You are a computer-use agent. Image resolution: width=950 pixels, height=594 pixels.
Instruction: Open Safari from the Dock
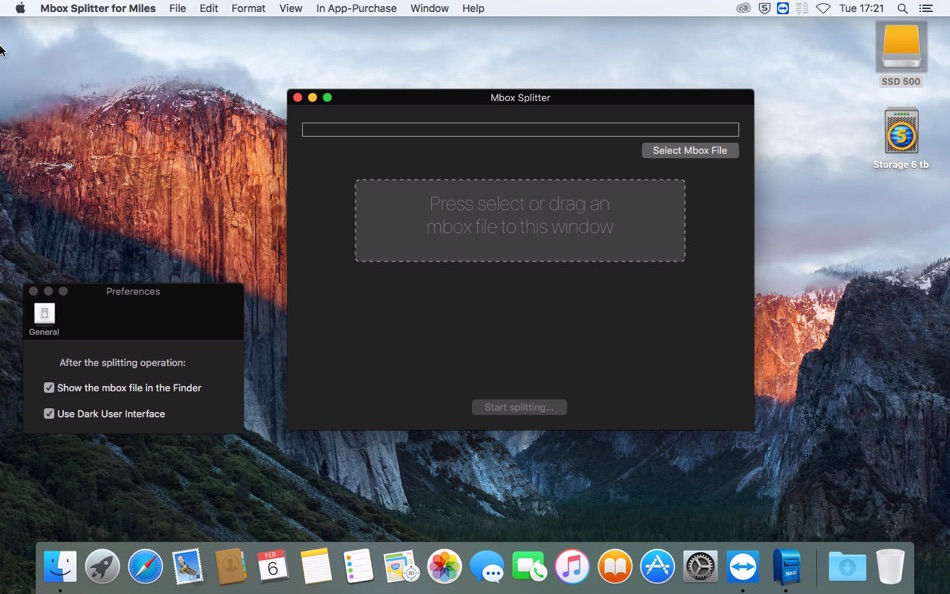(145, 566)
